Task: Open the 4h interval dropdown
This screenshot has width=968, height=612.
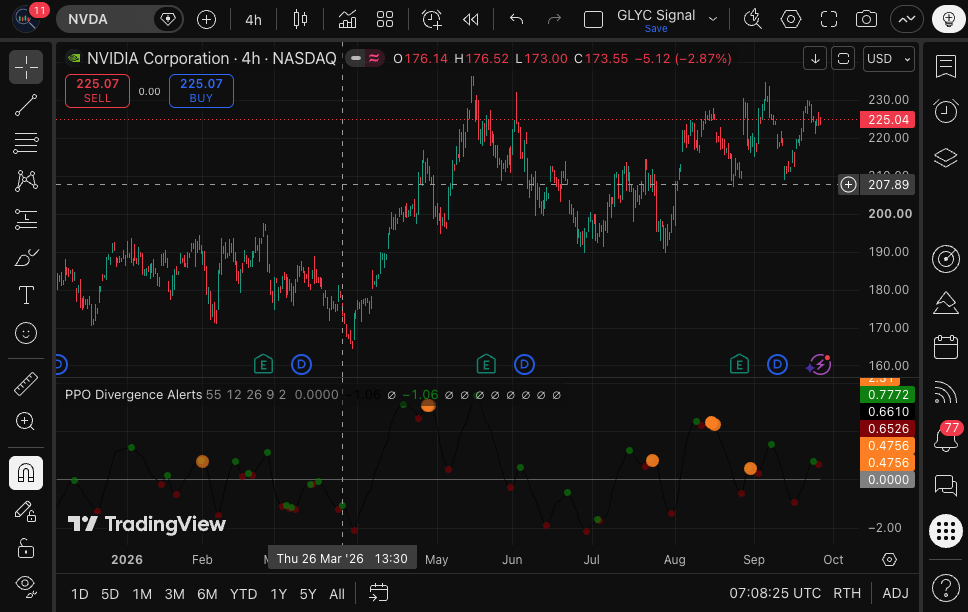Action: [x=254, y=19]
